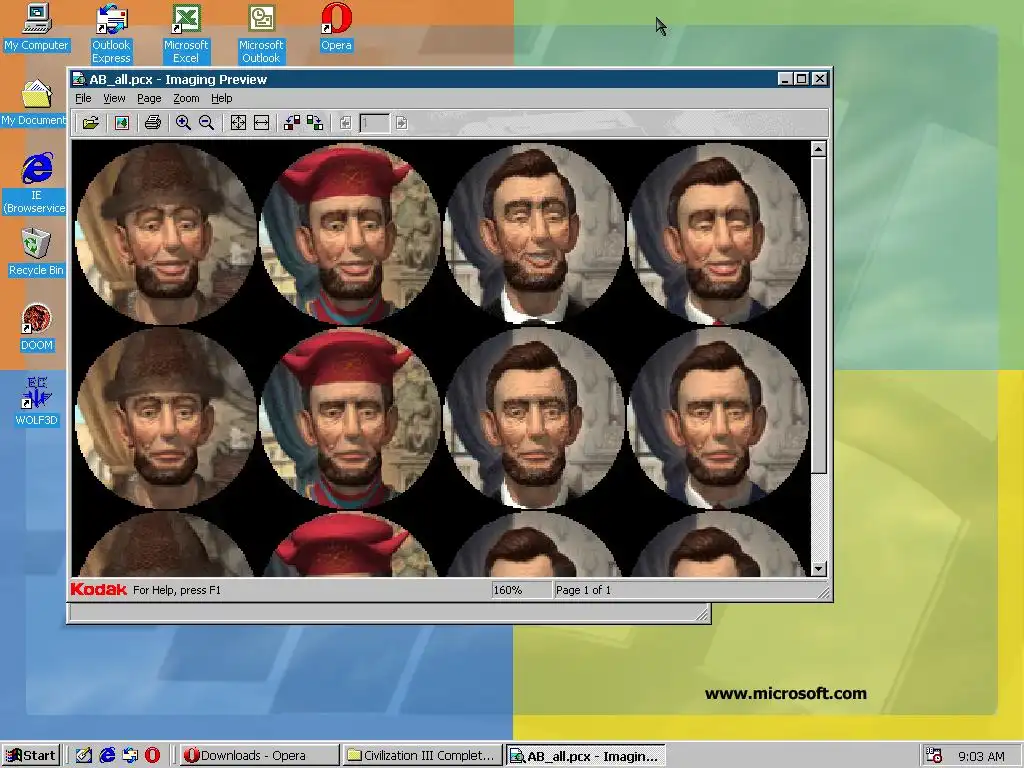Open the Help menu
The width and height of the screenshot is (1024, 768).
221,98
